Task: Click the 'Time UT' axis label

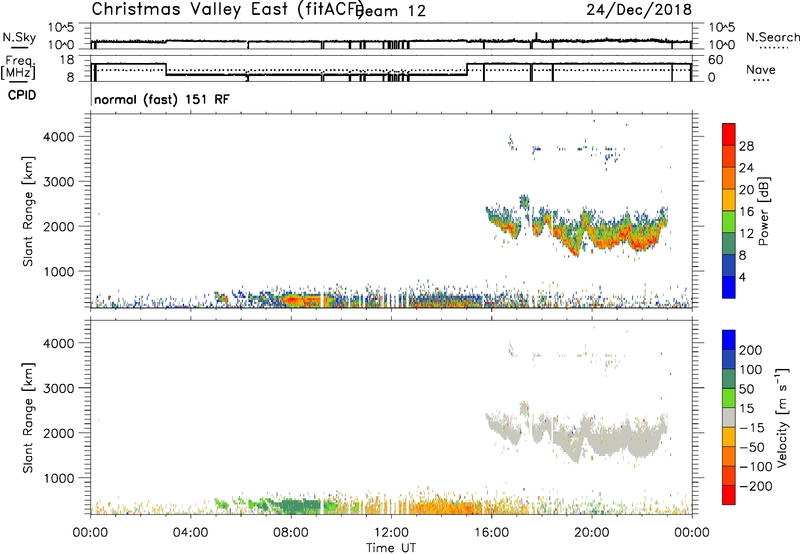Action: pyautogui.click(x=391, y=547)
